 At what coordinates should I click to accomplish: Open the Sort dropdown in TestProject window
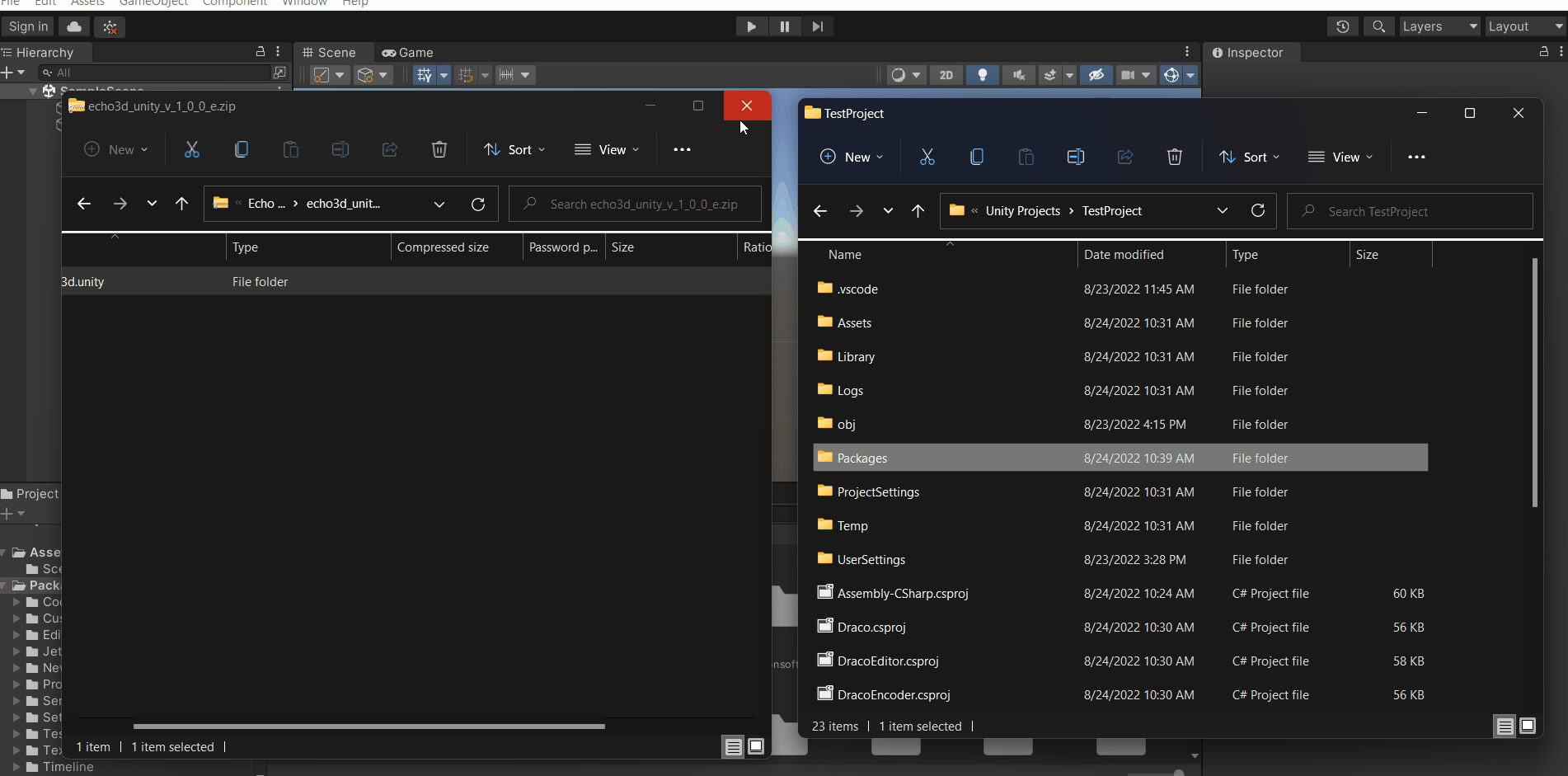pos(1249,157)
